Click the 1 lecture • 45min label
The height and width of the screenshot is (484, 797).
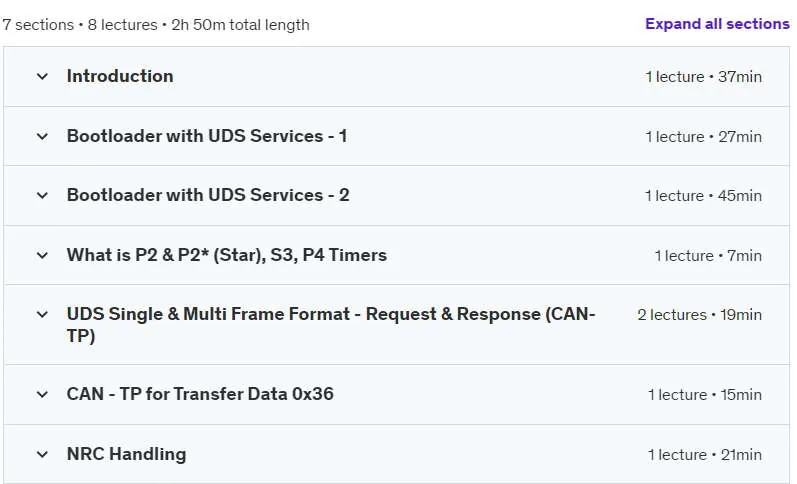point(703,196)
